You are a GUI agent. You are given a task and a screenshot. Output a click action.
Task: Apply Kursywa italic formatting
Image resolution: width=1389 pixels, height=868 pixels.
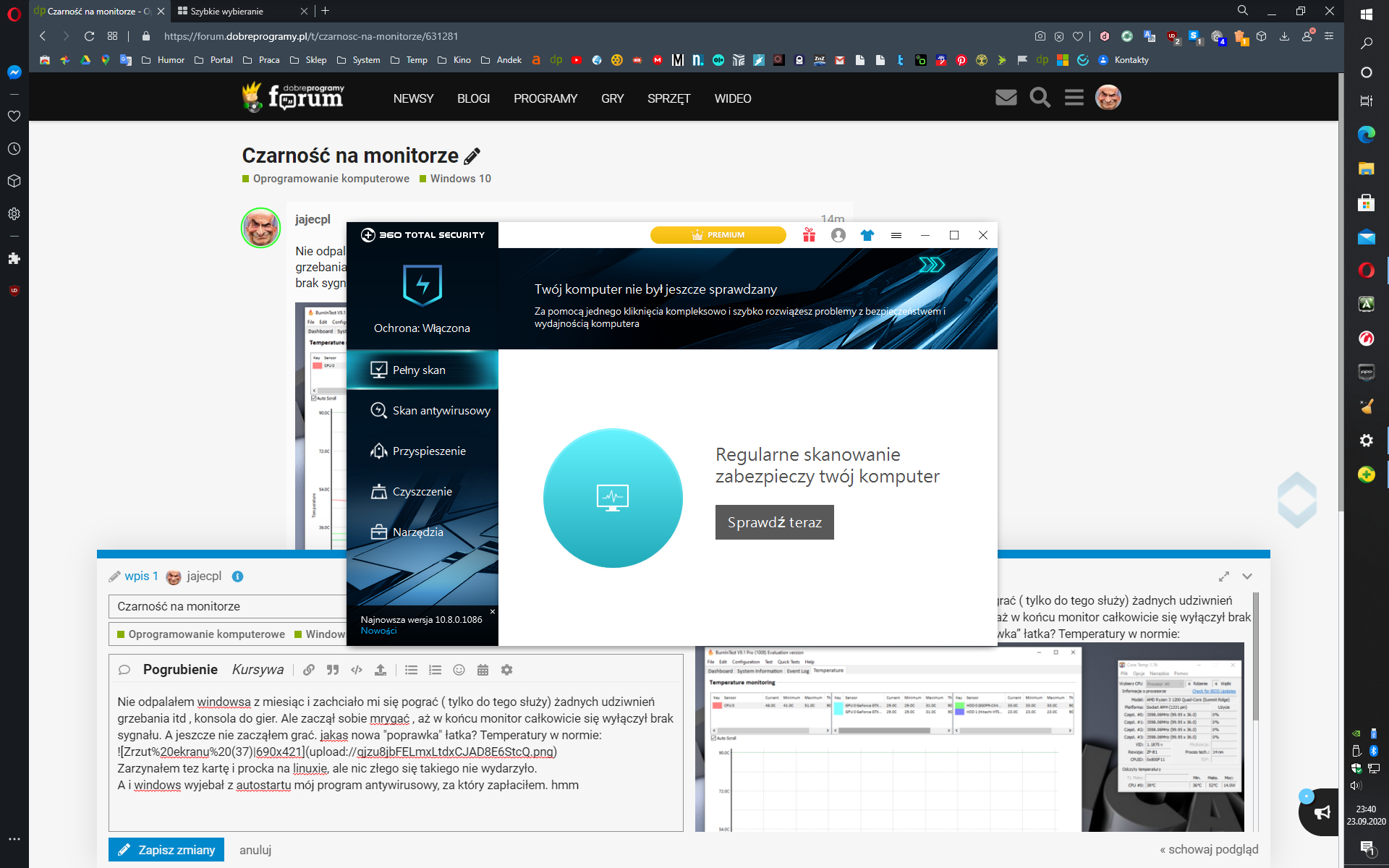258,670
